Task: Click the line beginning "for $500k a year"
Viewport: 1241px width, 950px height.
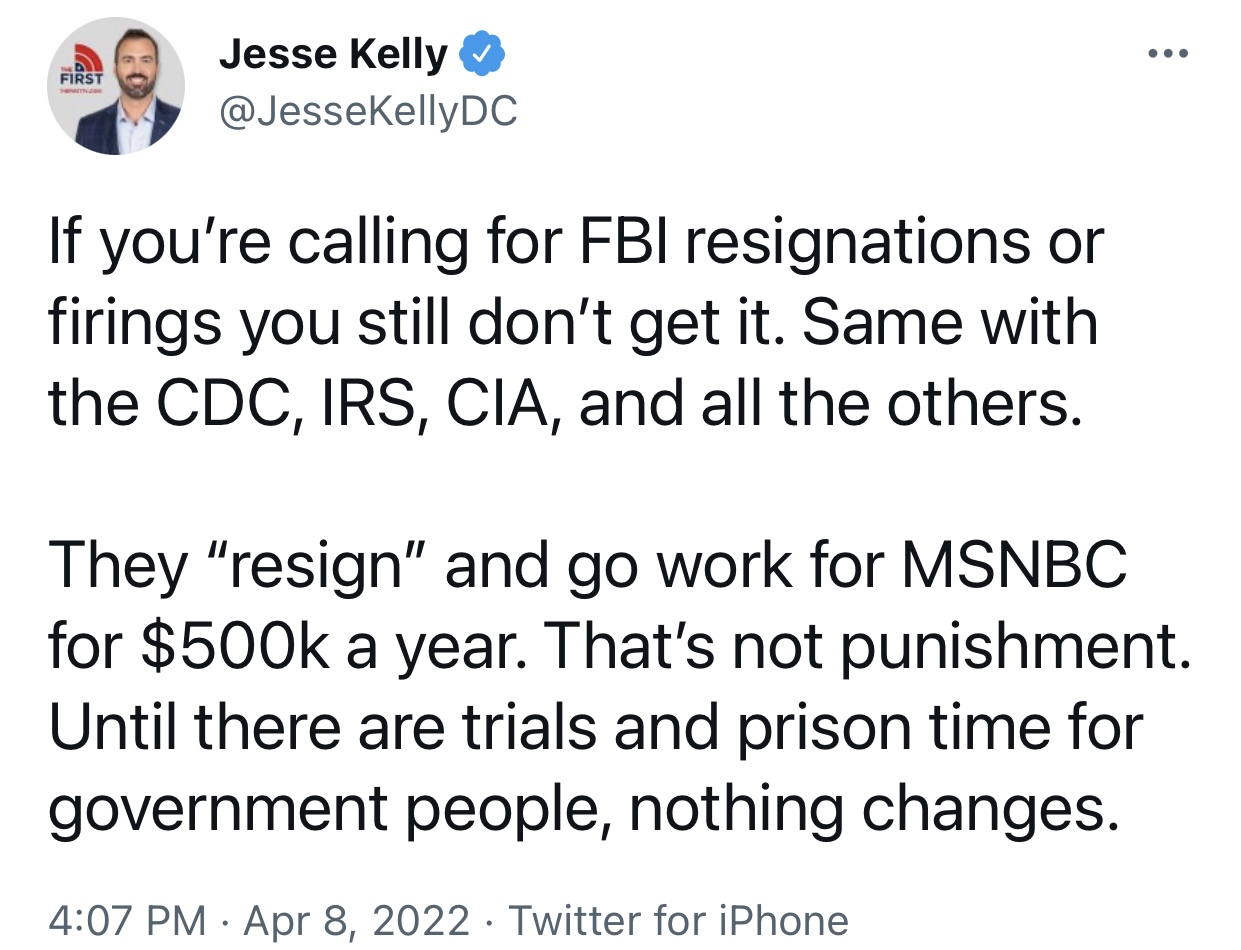Action: click(x=620, y=649)
